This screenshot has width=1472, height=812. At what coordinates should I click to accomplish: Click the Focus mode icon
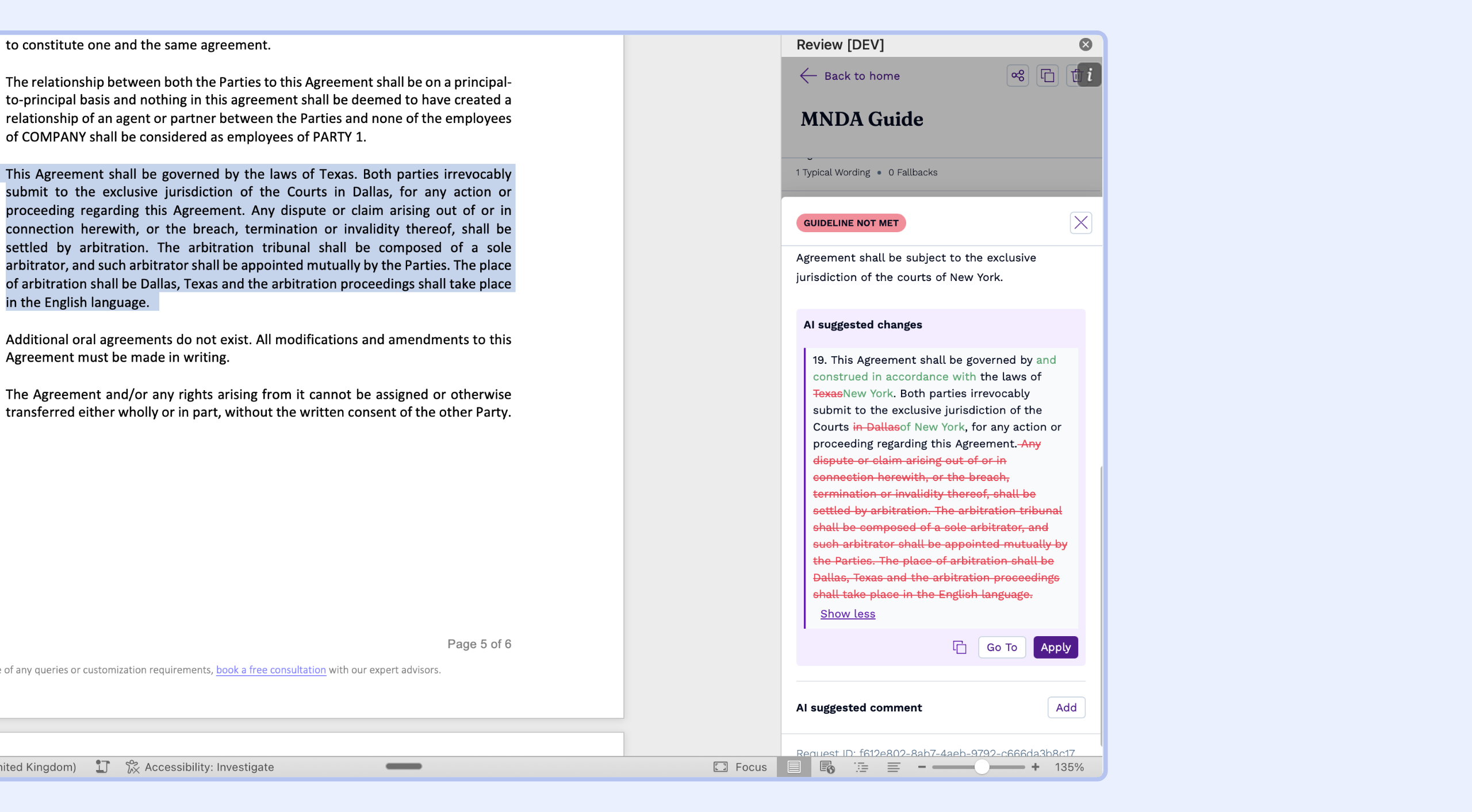coord(720,767)
